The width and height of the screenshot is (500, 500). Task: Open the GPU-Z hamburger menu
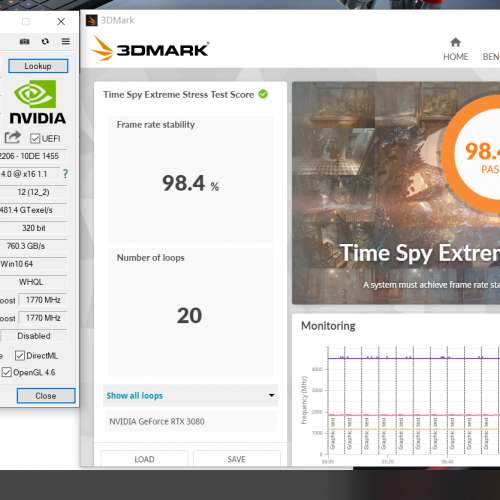click(66, 41)
